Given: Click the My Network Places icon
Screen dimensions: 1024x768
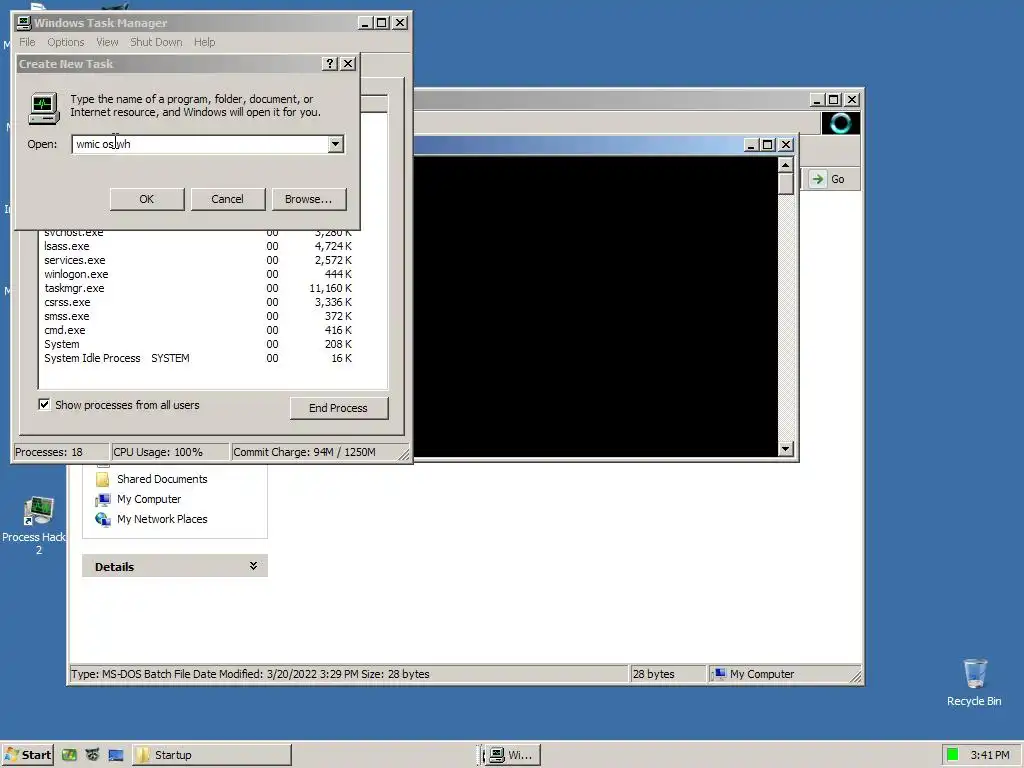Looking at the screenshot, I should [x=103, y=519].
